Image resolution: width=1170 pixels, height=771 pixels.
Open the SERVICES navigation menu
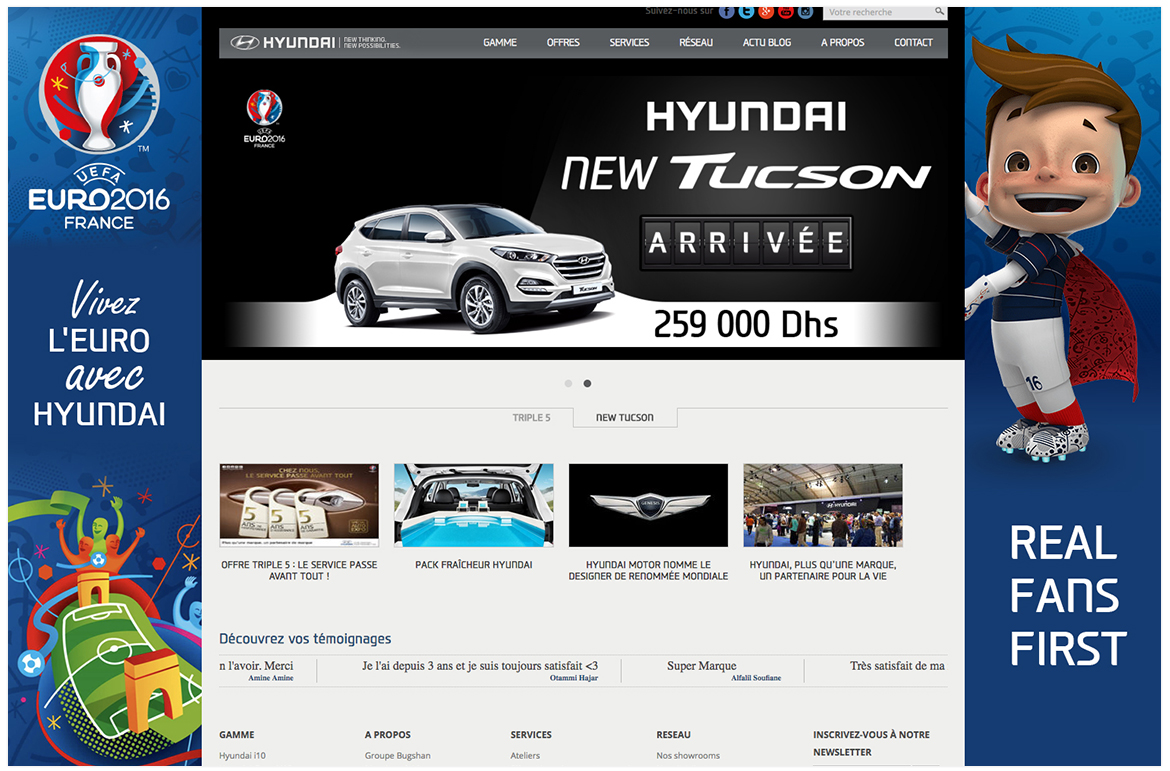click(x=629, y=43)
